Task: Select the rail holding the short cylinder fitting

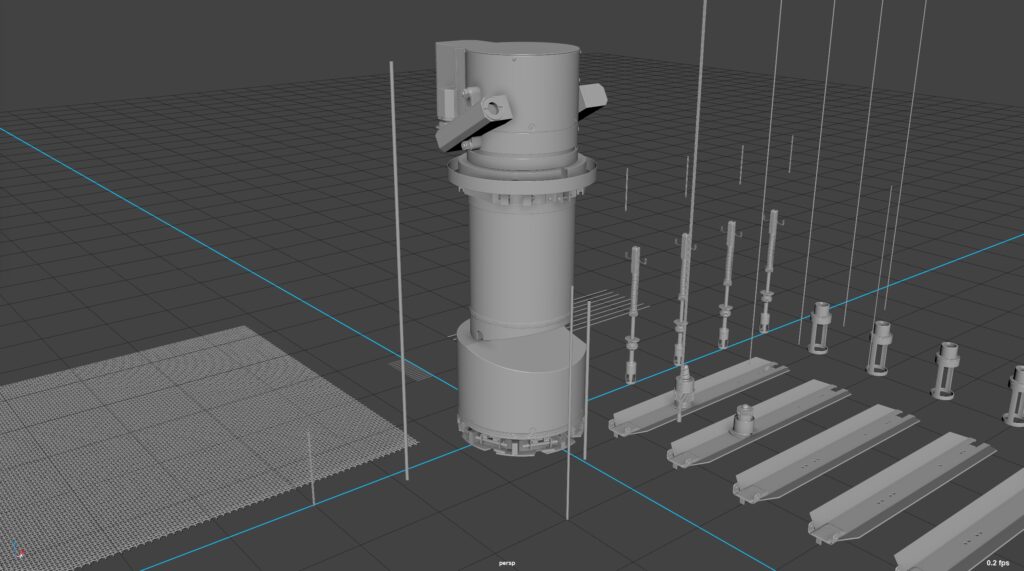Action: [x=759, y=425]
